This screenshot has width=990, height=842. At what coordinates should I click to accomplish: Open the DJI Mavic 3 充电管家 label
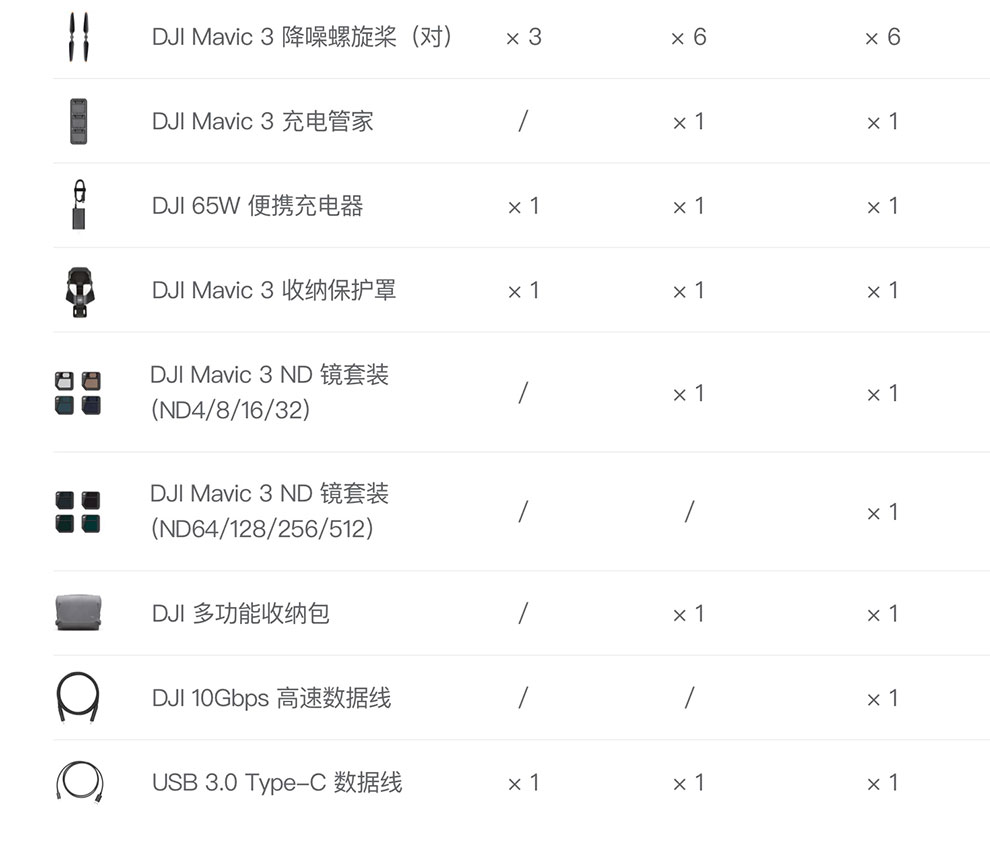click(x=263, y=121)
